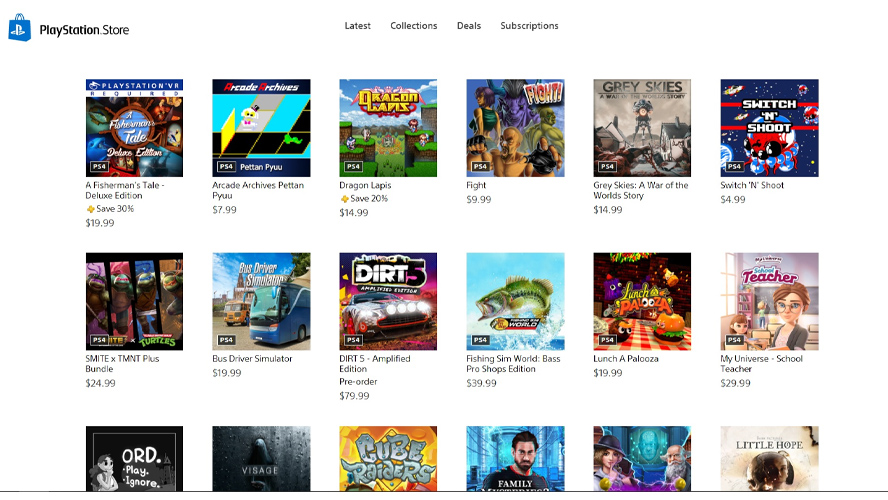
Task: Click the PS Plus Save 30% badge icon
Action: (90, 209)
